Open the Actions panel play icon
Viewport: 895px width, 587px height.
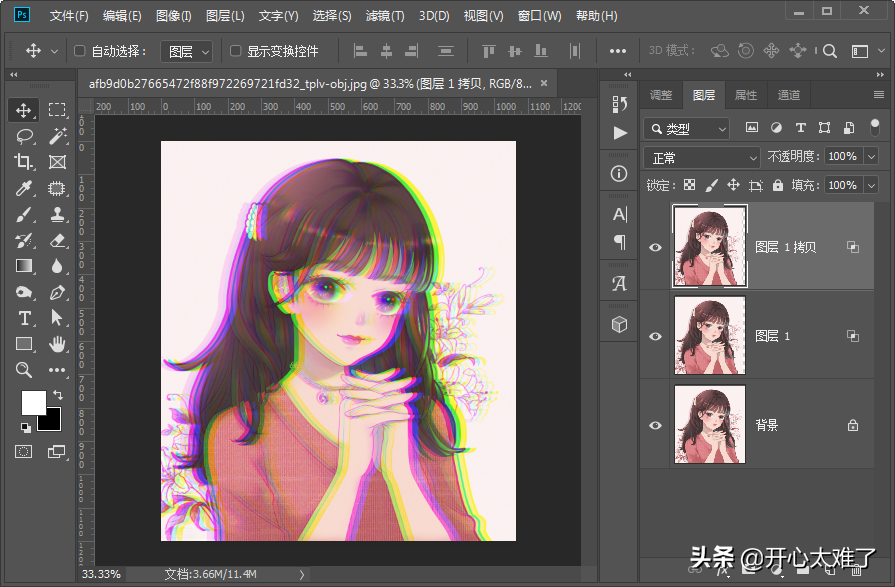click(x=619, y=133)
